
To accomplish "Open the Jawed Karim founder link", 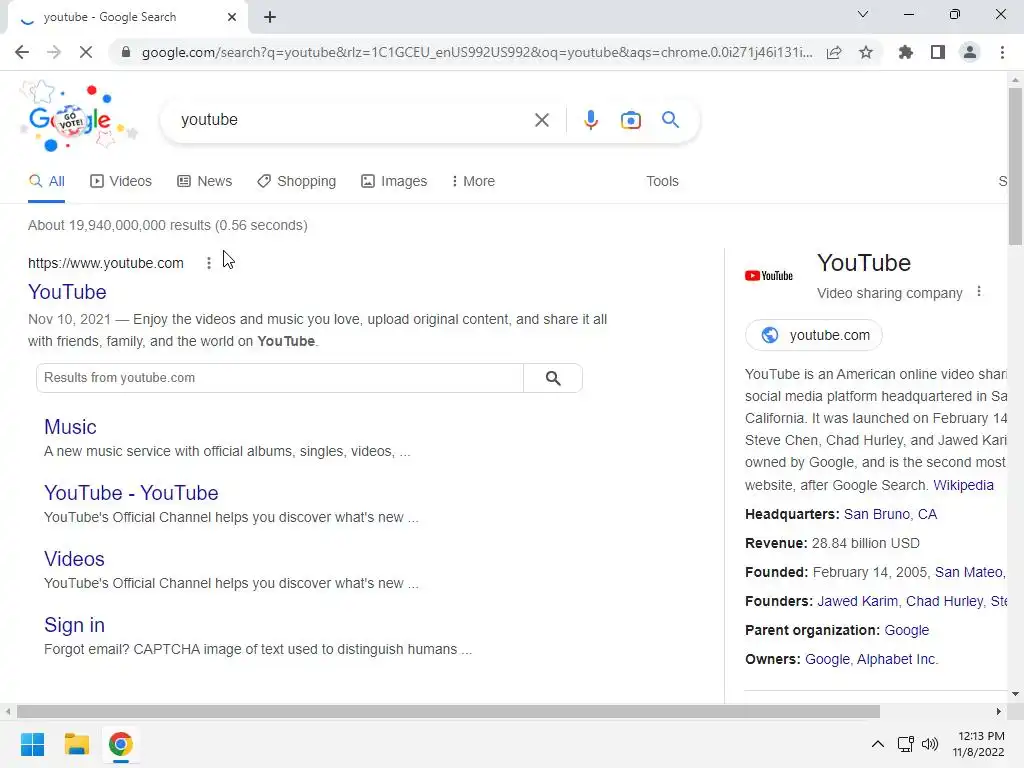I will (x=857, y=601).
